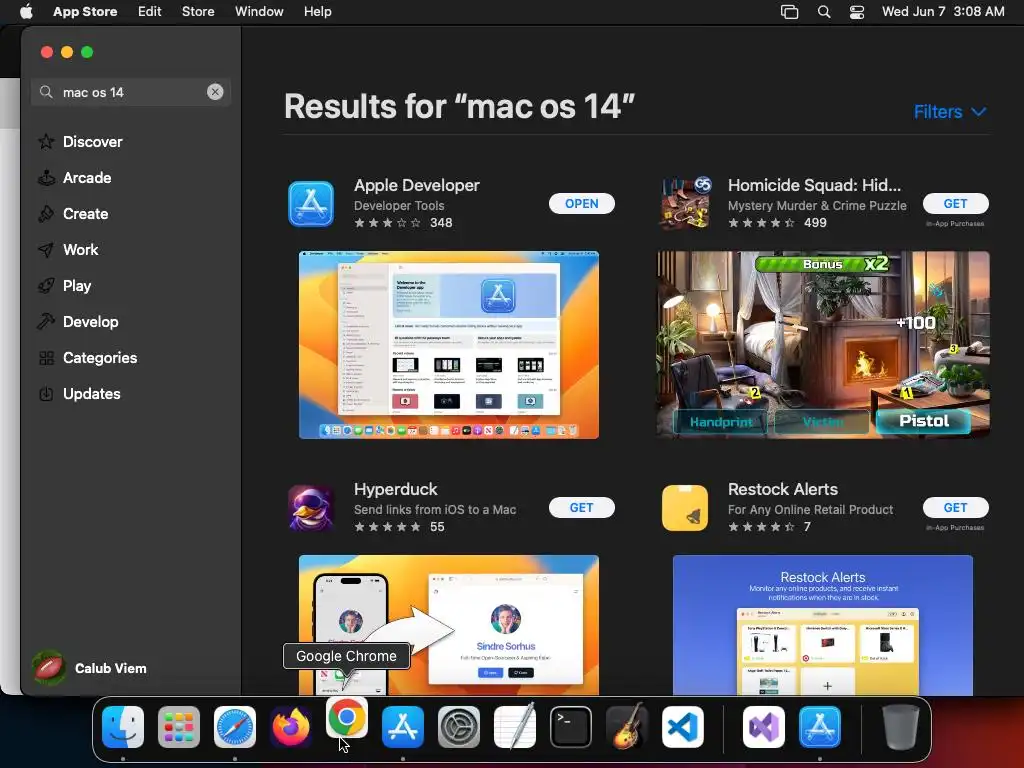Clear the search field text
The width and height of the screenshot is (1024, 768).
pos(215,92)
